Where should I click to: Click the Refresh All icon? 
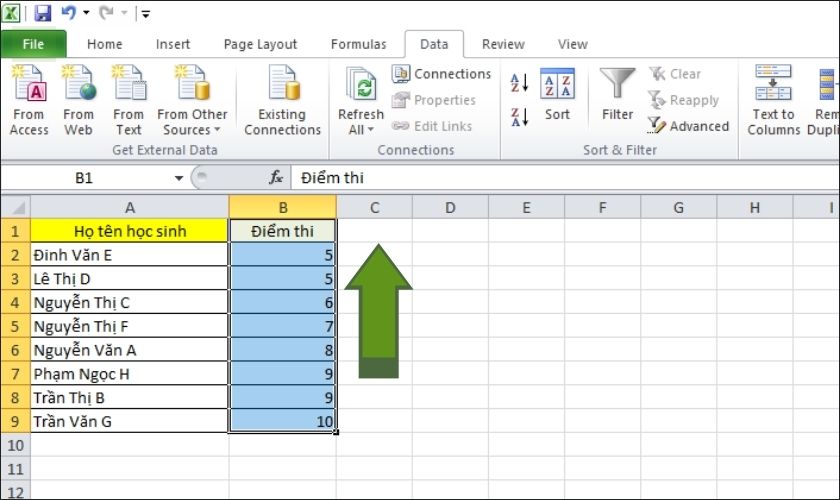click(361, 86)
